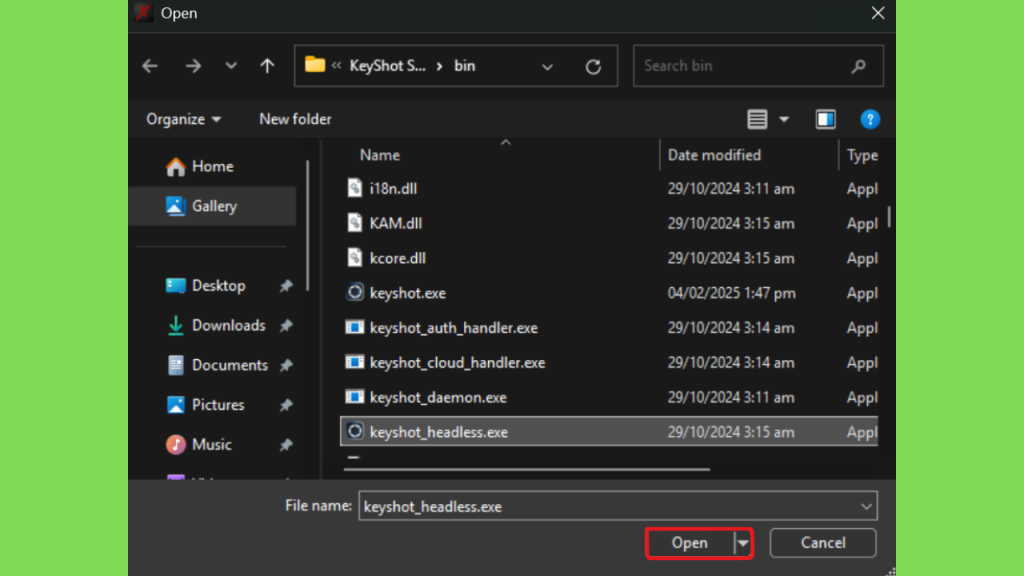Expand the address bar history dropdown

pyautogui.click(x=547, y=67)
